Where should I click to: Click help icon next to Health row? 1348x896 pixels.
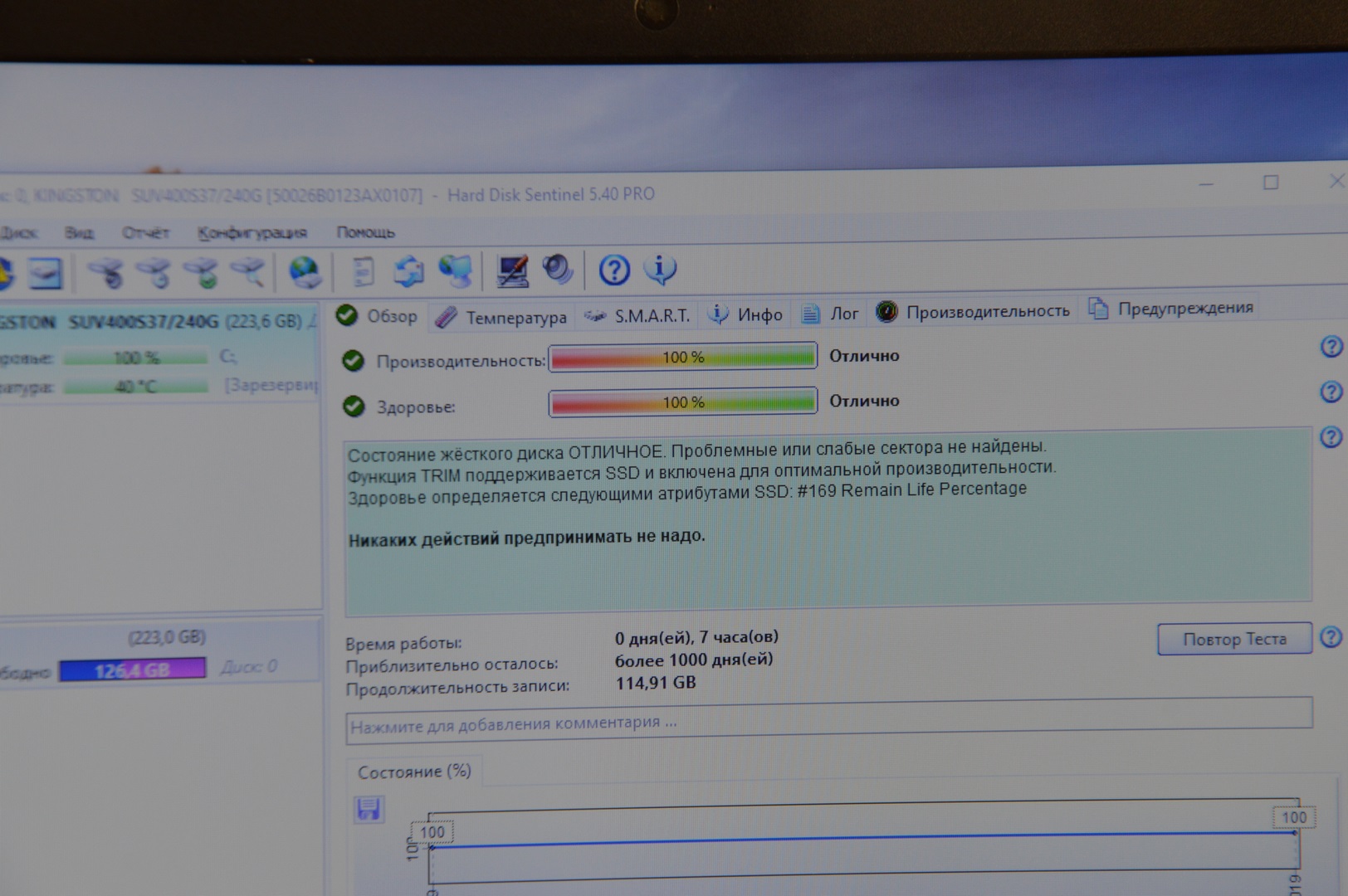1331,392
